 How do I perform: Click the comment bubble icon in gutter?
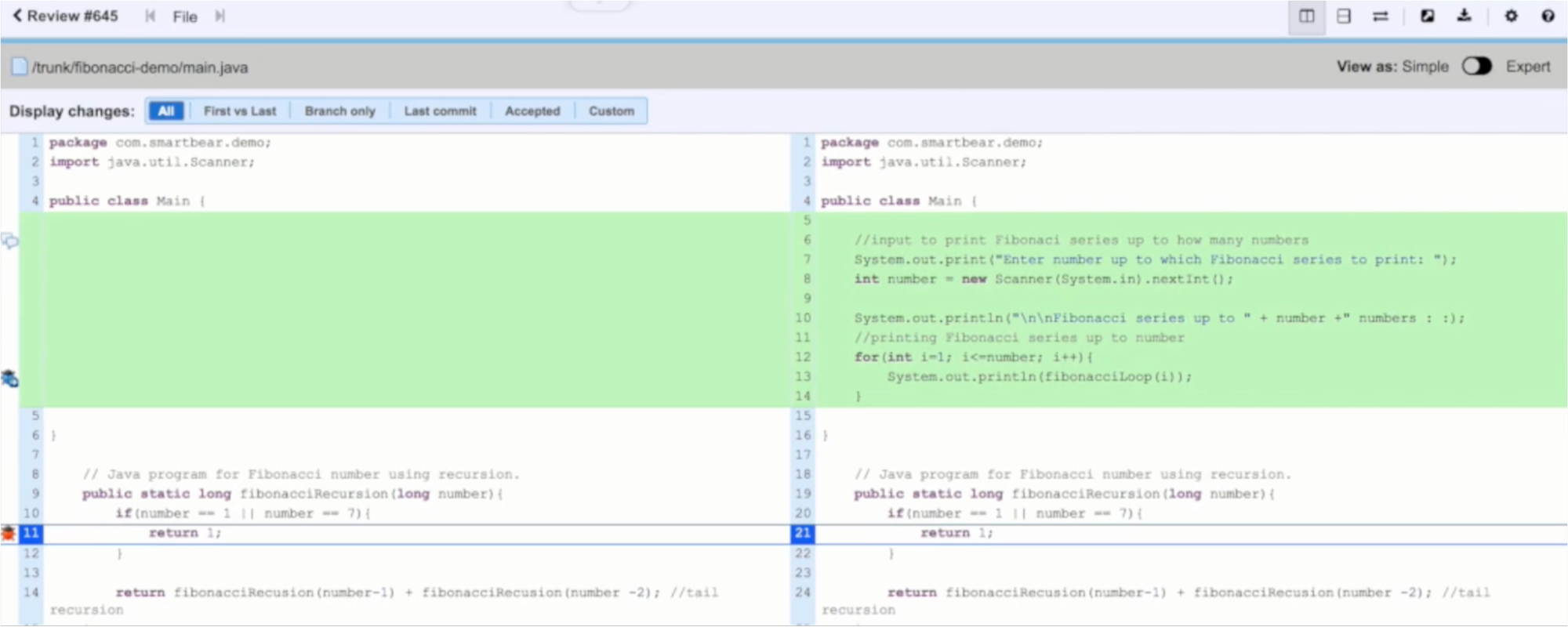tap(9, 241)
